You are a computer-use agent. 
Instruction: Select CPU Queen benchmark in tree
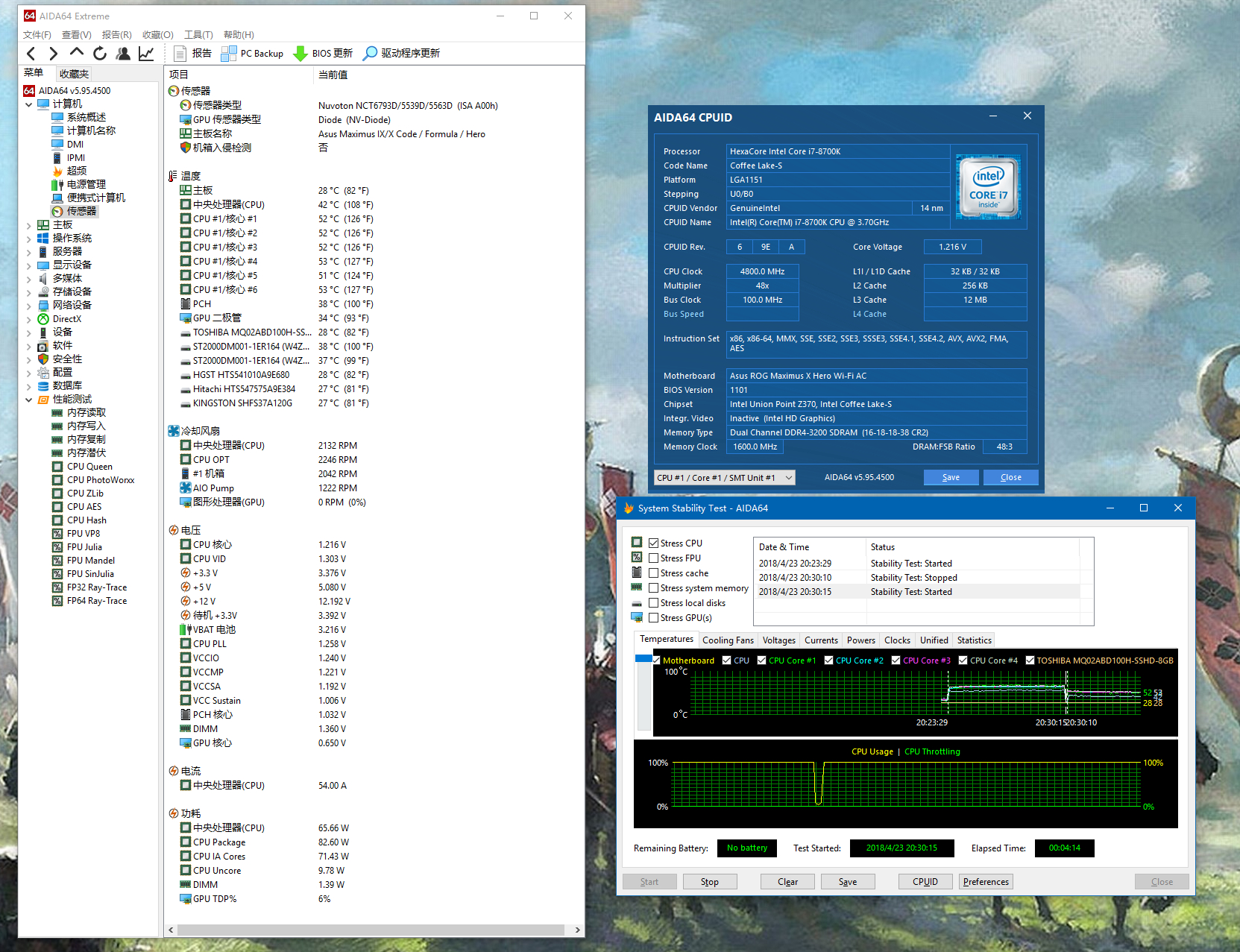(x=89, y=467)
